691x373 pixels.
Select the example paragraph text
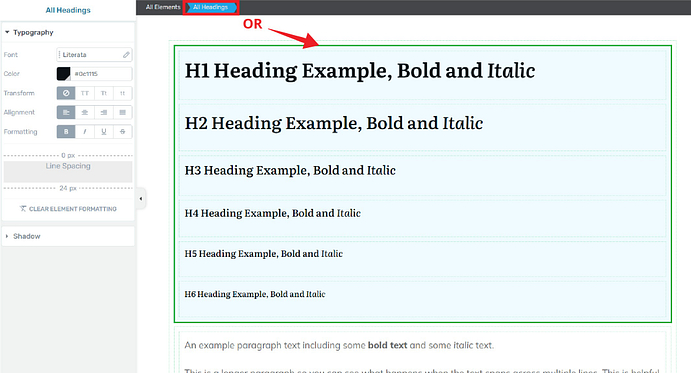(x=339, y=345)
